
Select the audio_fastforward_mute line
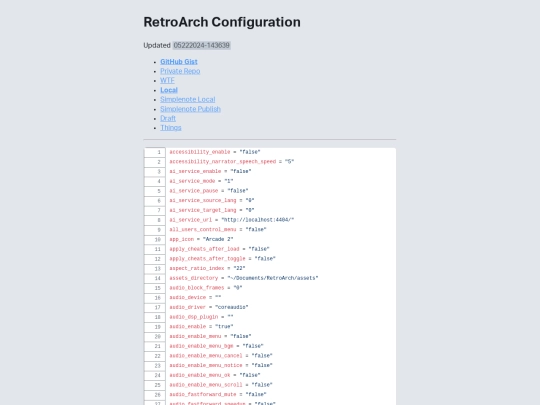[218, 394]
